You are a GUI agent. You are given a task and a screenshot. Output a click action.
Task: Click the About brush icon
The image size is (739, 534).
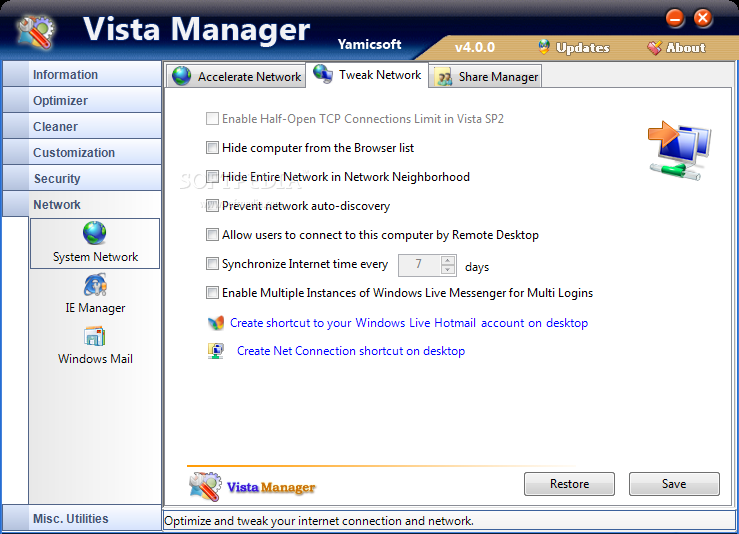[654, 47]
